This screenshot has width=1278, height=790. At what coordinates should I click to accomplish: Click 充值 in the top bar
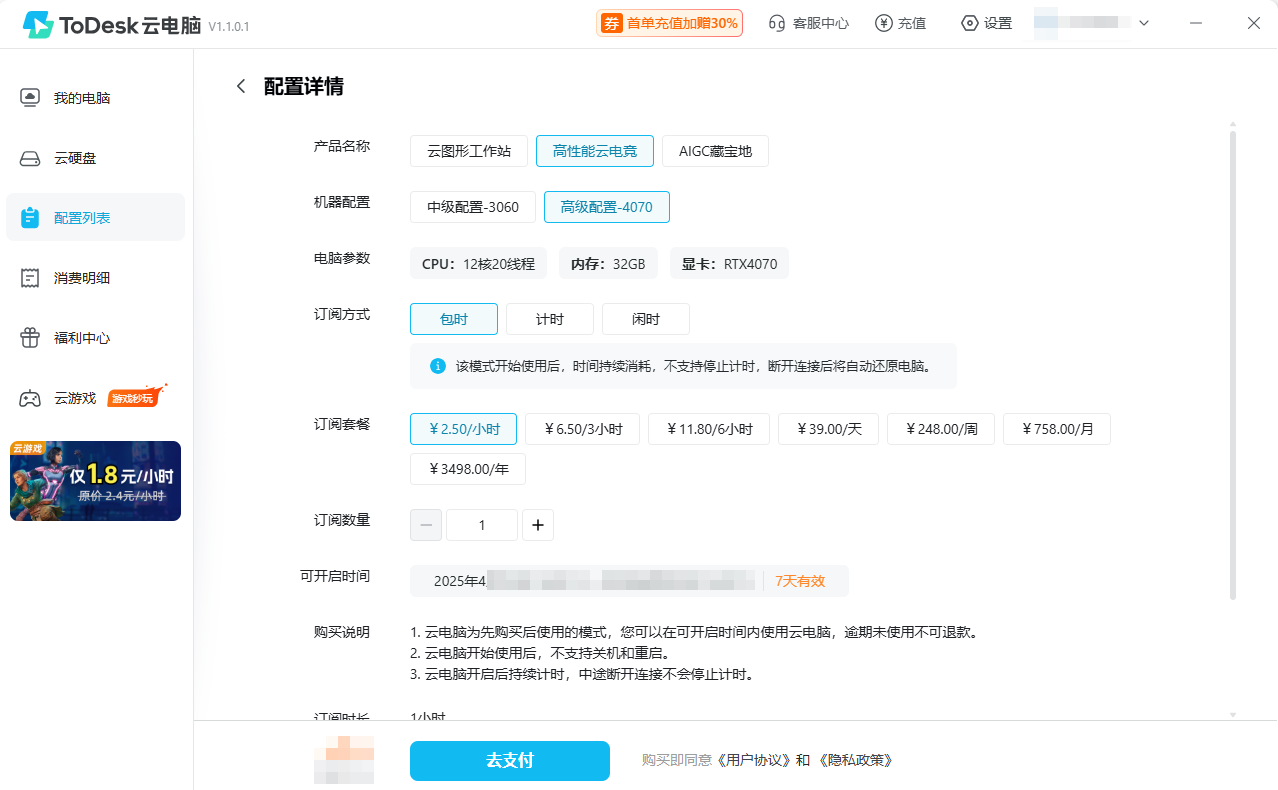tap(900, 23)
